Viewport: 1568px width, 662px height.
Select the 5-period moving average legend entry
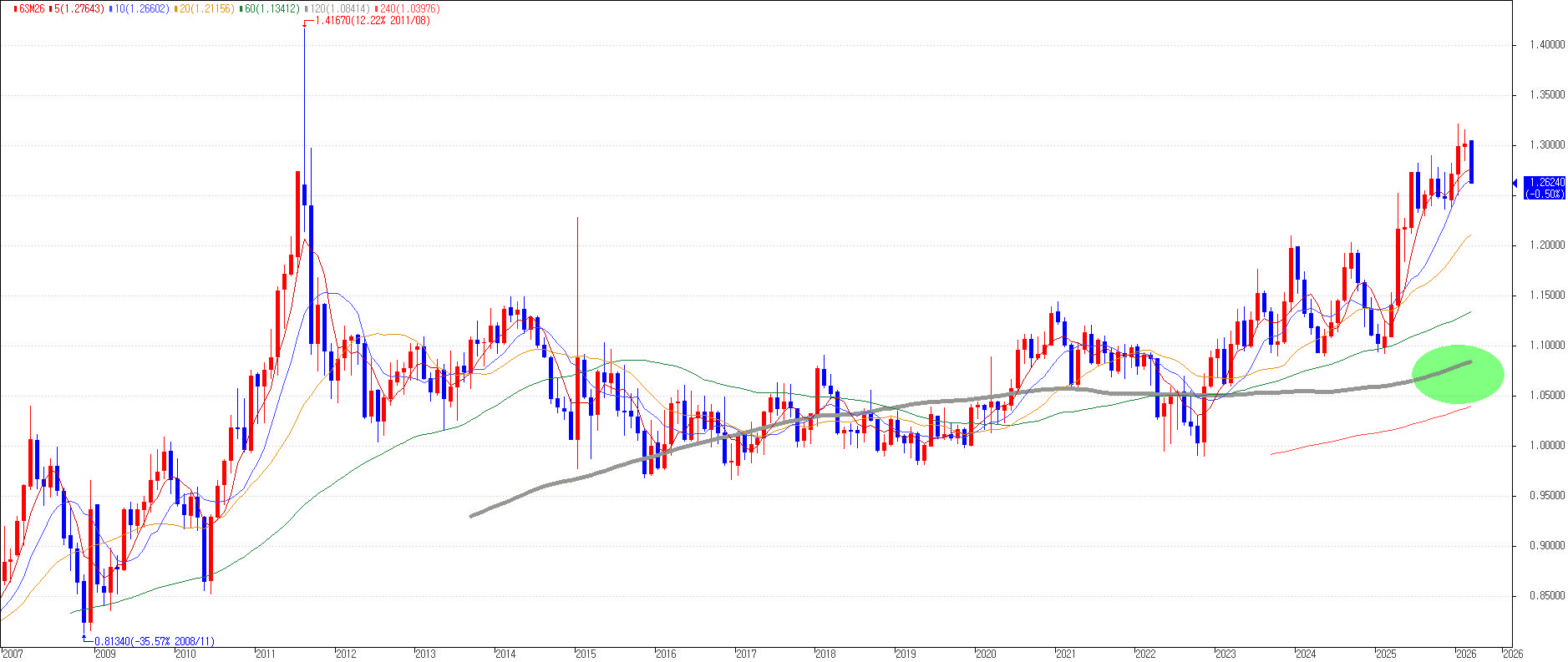pos(77,8)
